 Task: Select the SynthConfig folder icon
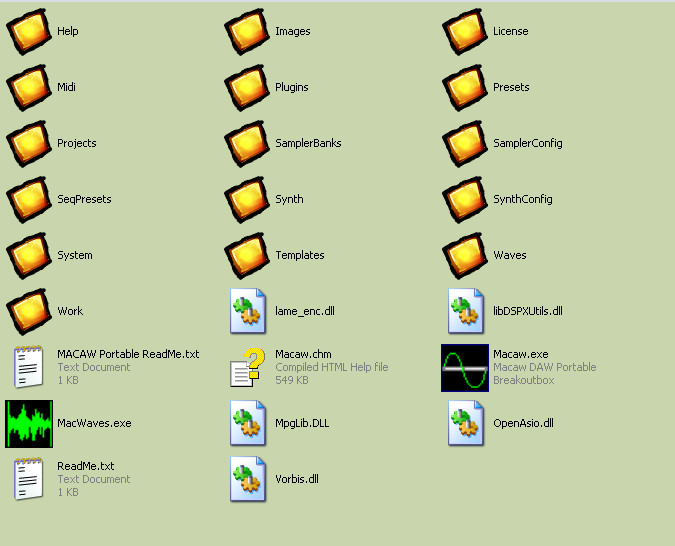[x=465, y=199]
